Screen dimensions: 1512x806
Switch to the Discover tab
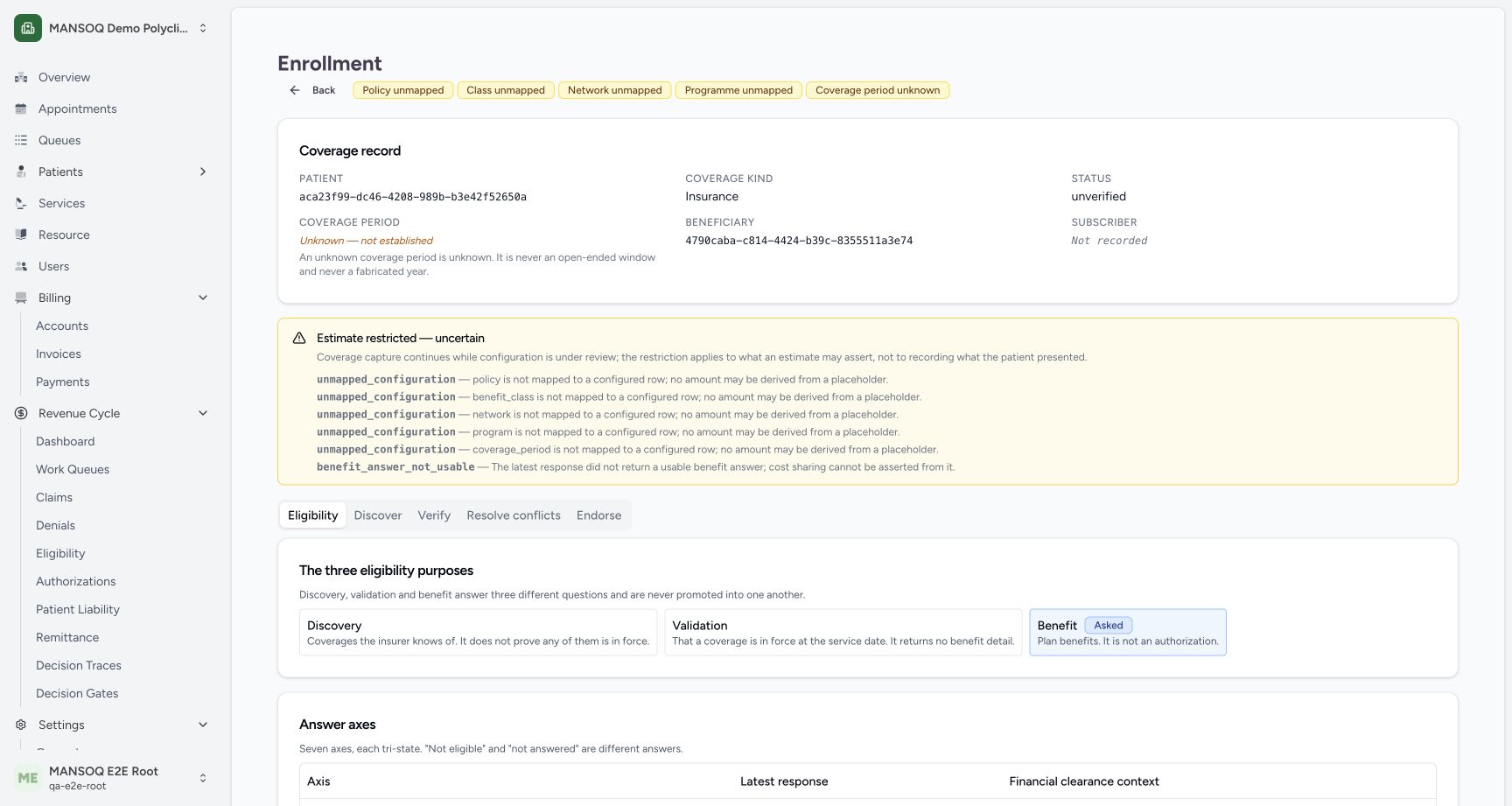pos(378,515)
